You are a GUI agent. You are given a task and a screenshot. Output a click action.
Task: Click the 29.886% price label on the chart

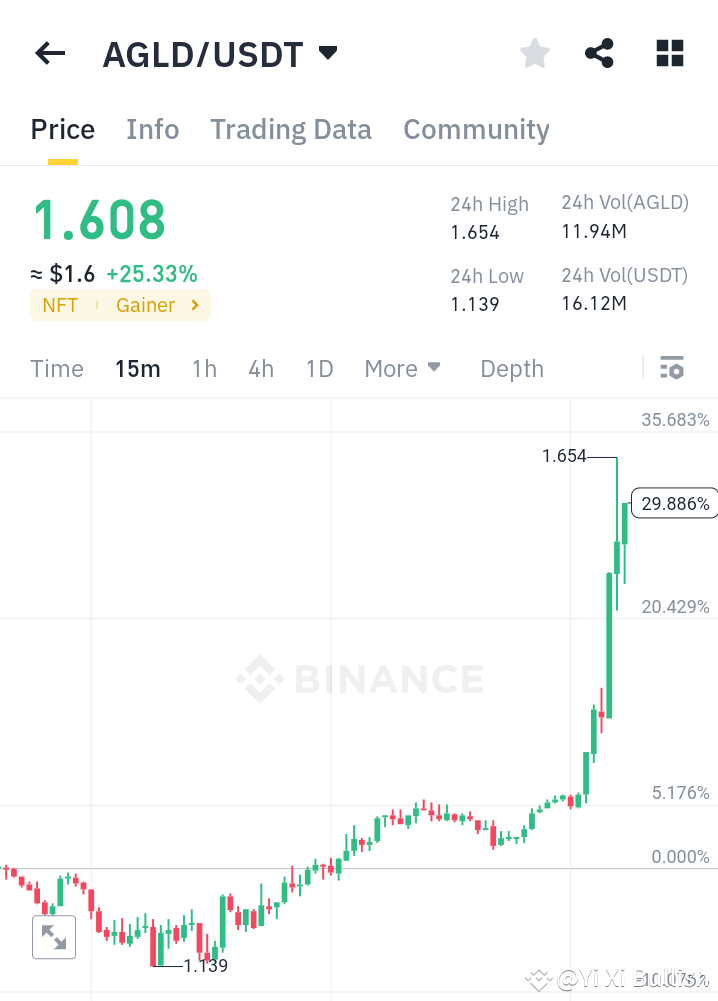(675, 503)
